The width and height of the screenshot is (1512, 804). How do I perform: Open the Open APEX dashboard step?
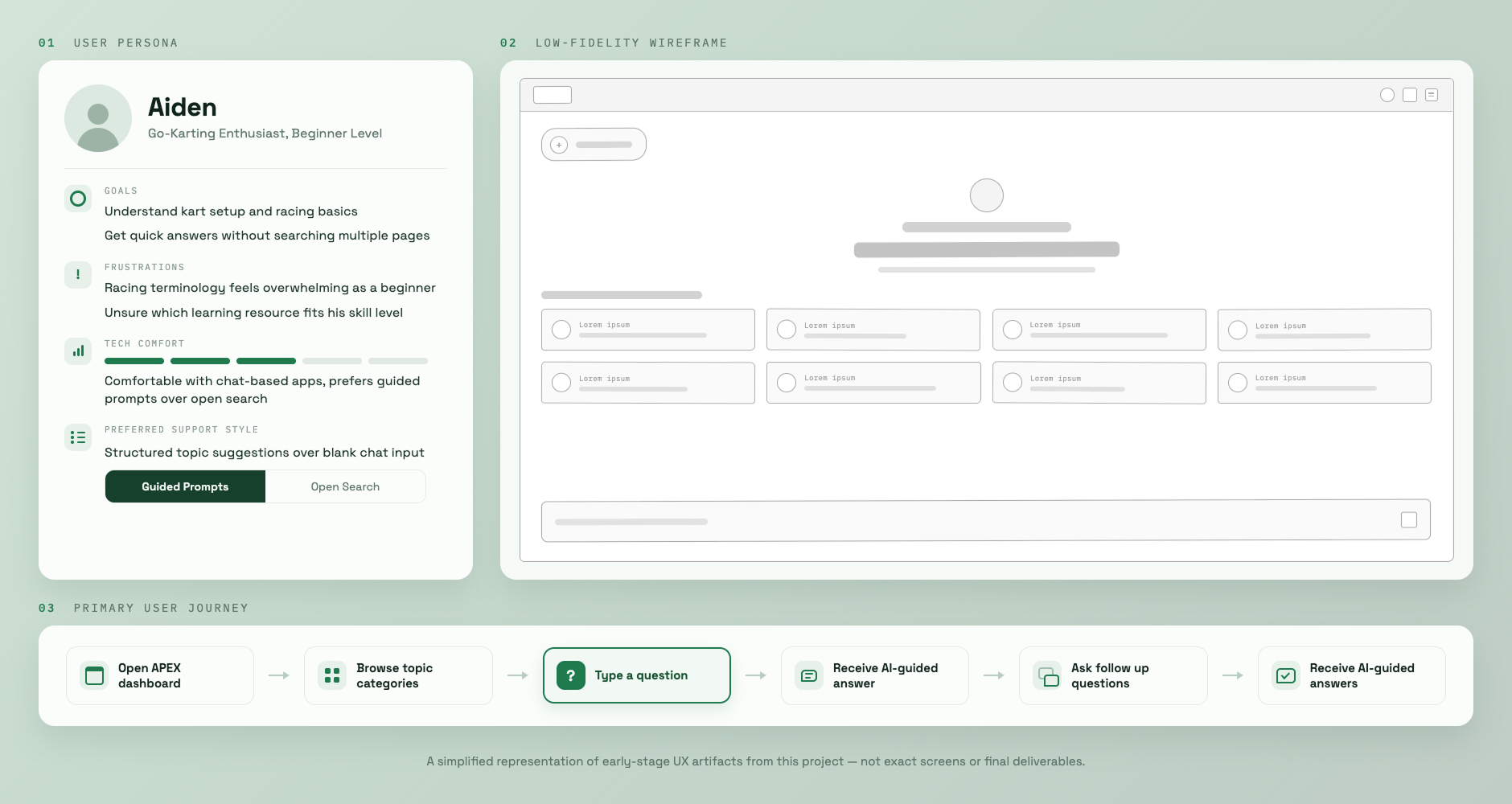[x=160, y=675]
